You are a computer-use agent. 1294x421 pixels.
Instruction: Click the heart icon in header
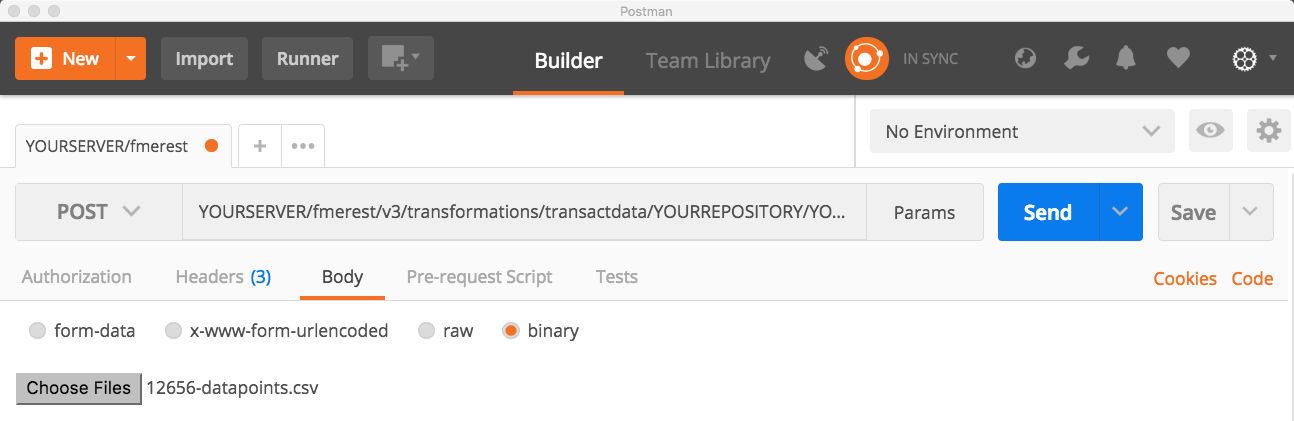pos(1178,59)
